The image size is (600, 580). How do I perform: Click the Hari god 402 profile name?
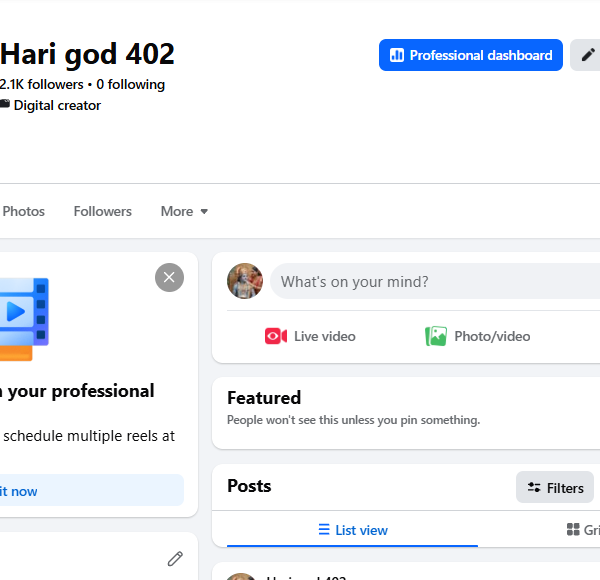click(87, 54)
